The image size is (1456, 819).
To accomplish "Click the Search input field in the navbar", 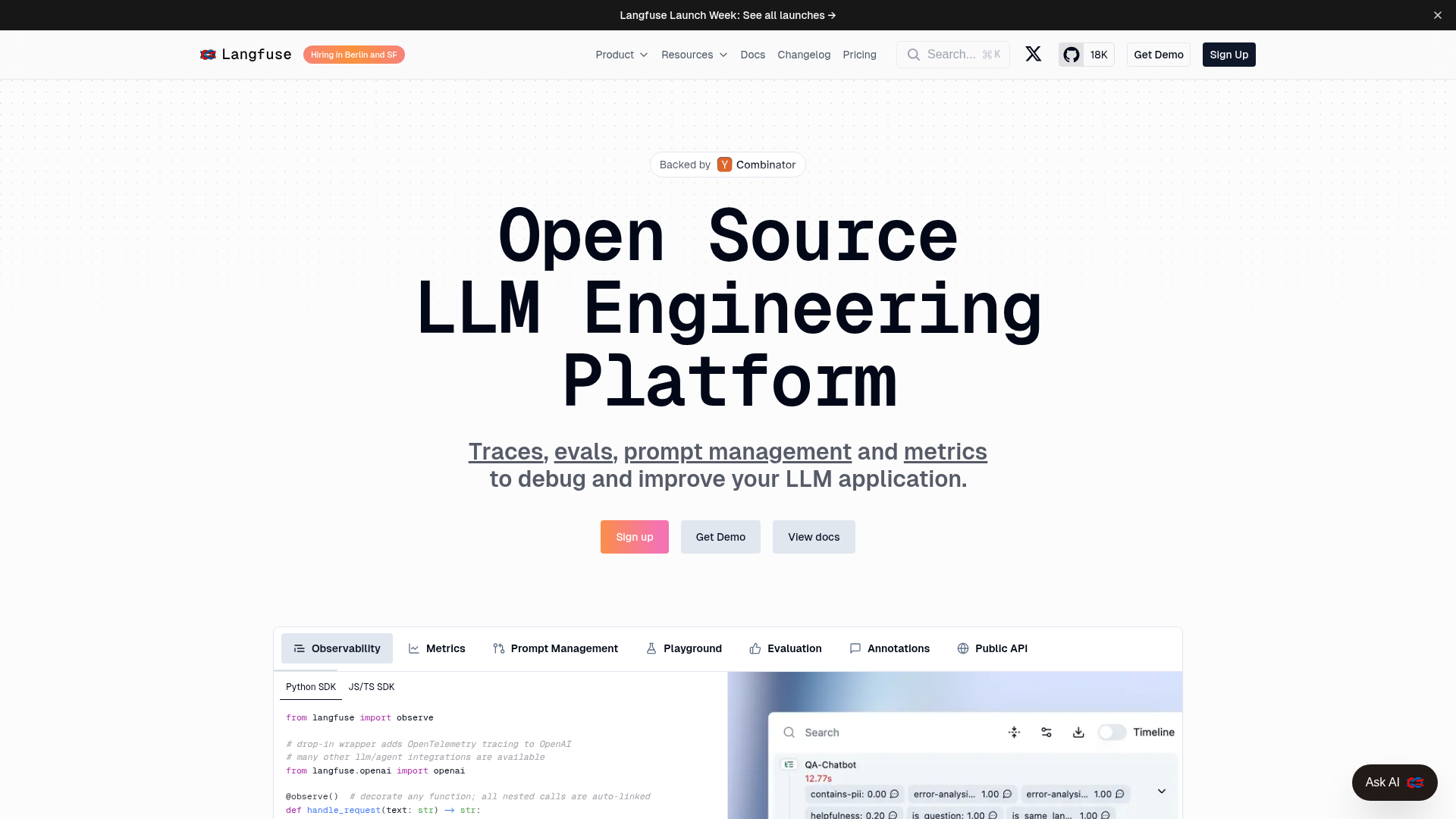I will coord(952,54).
